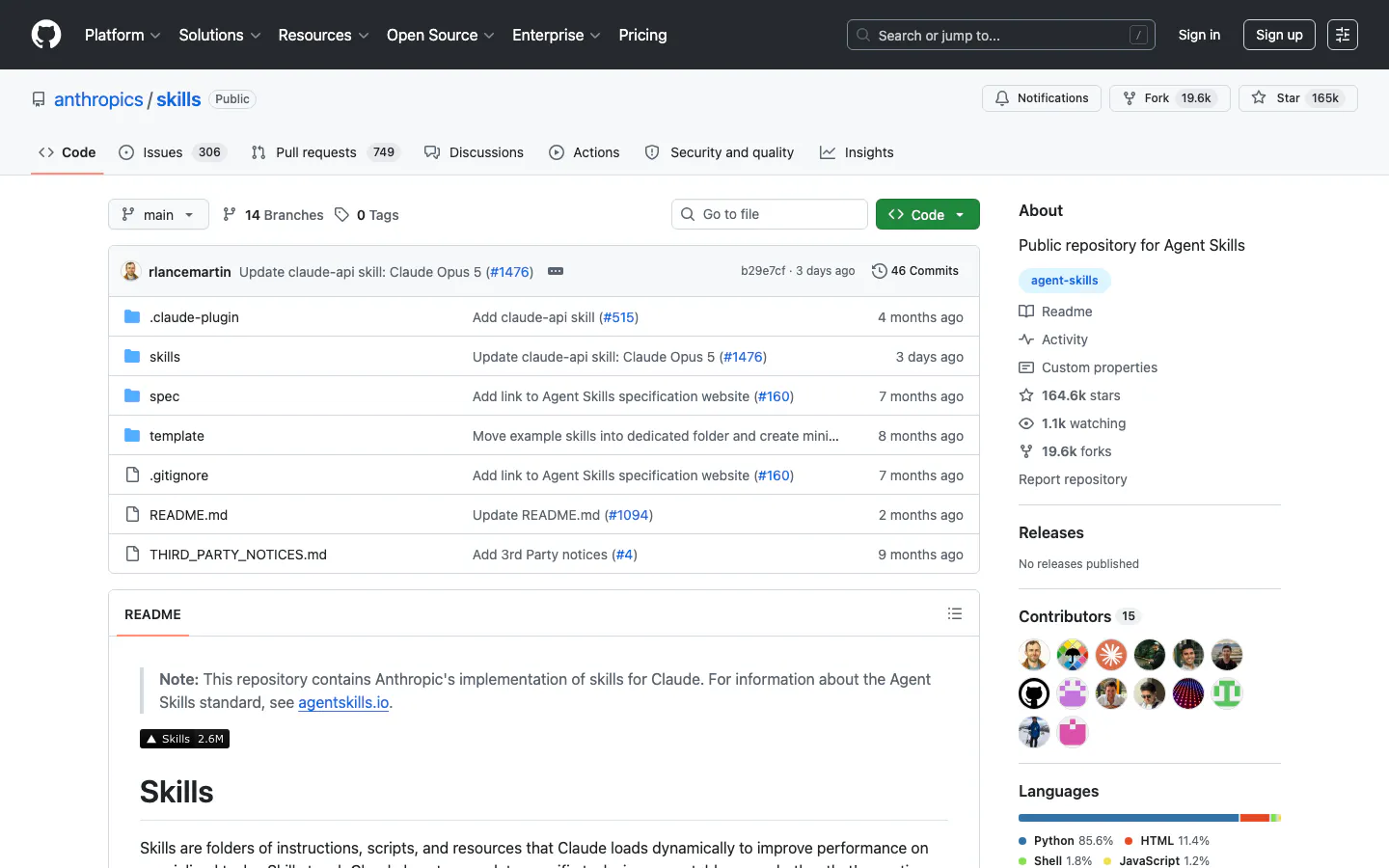The height and width of the screenshot is (868, 1389).
Task: Open the THIRD_PARTY_NOTICES.md file
Action: coord(238,555)
